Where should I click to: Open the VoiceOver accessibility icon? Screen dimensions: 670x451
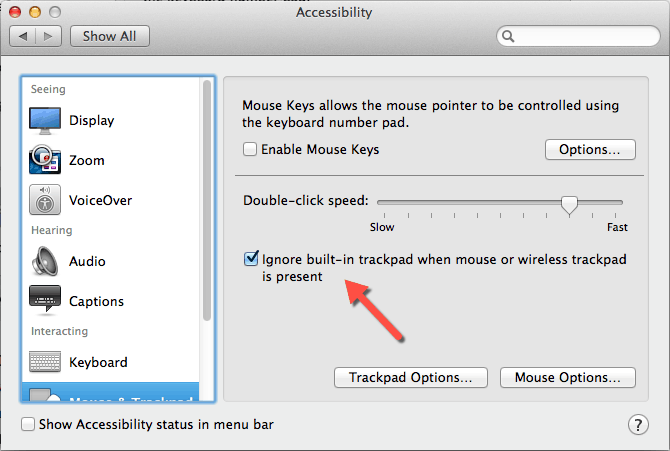(45, 200)
